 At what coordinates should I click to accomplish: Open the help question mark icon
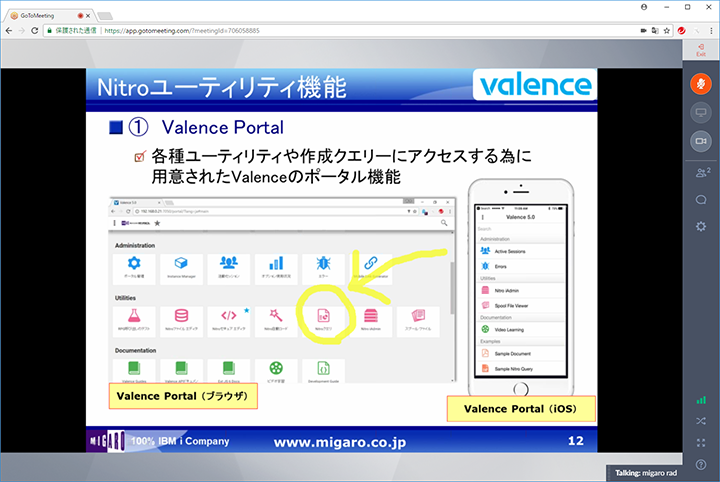pyautogui.click(x=701, y=465)
